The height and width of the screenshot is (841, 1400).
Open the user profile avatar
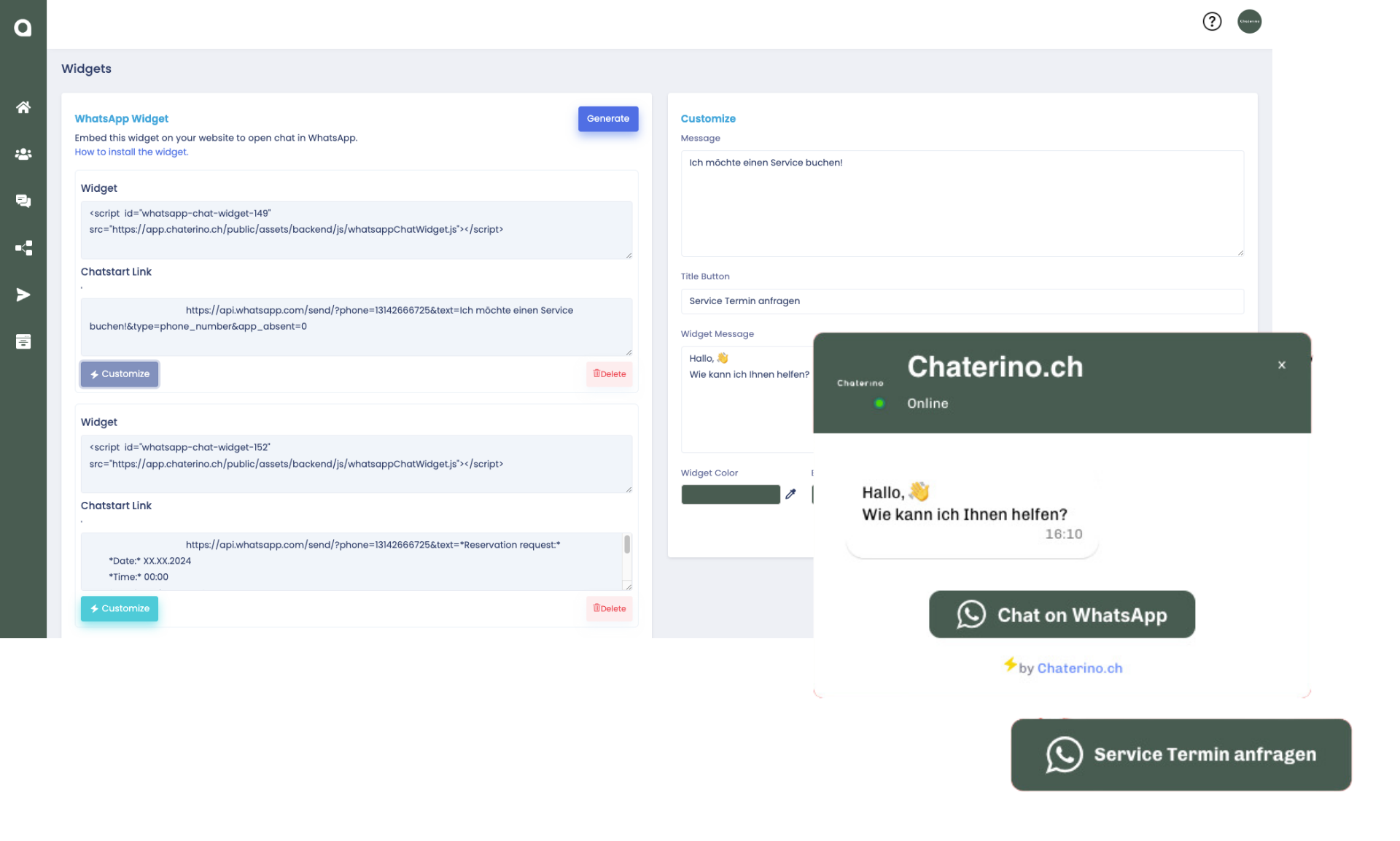pos(1249,21)
